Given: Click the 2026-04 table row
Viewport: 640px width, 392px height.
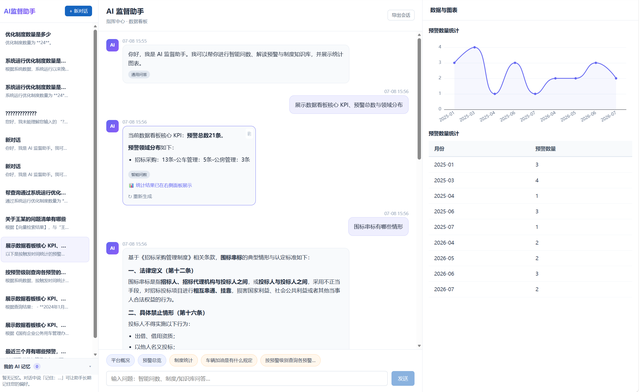Looking at the screenshot, I should pyautogui.click(x=530, y=243).
